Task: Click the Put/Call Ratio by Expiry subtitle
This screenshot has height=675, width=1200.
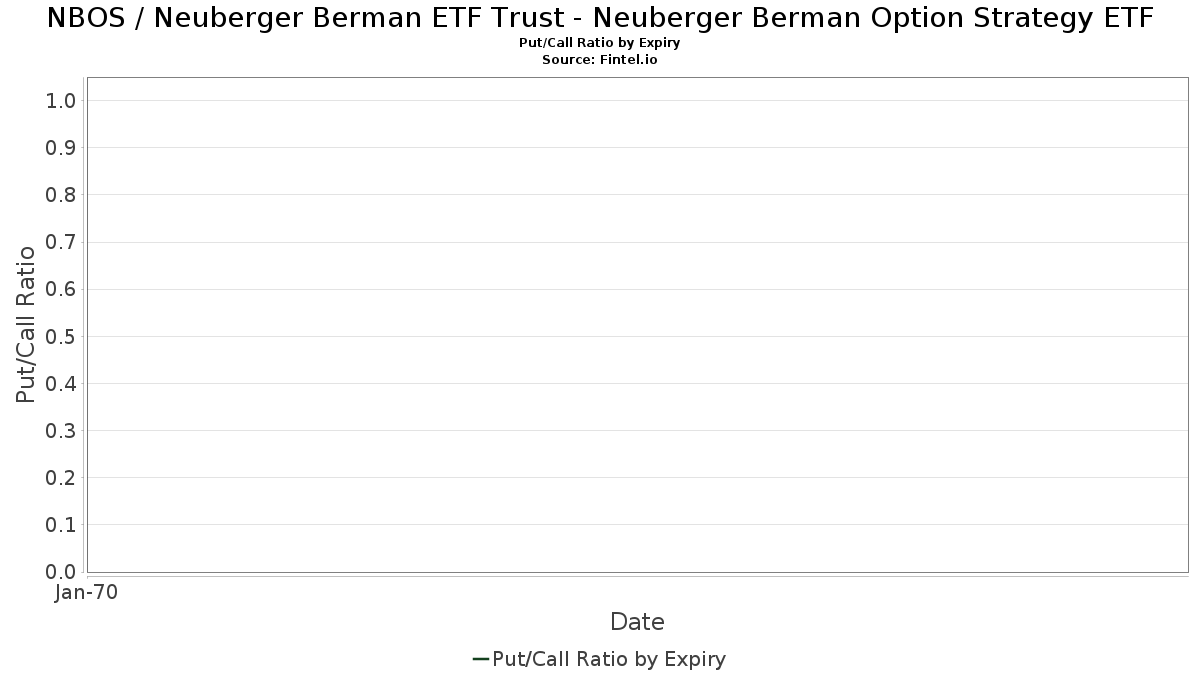Action: point(600,43)
